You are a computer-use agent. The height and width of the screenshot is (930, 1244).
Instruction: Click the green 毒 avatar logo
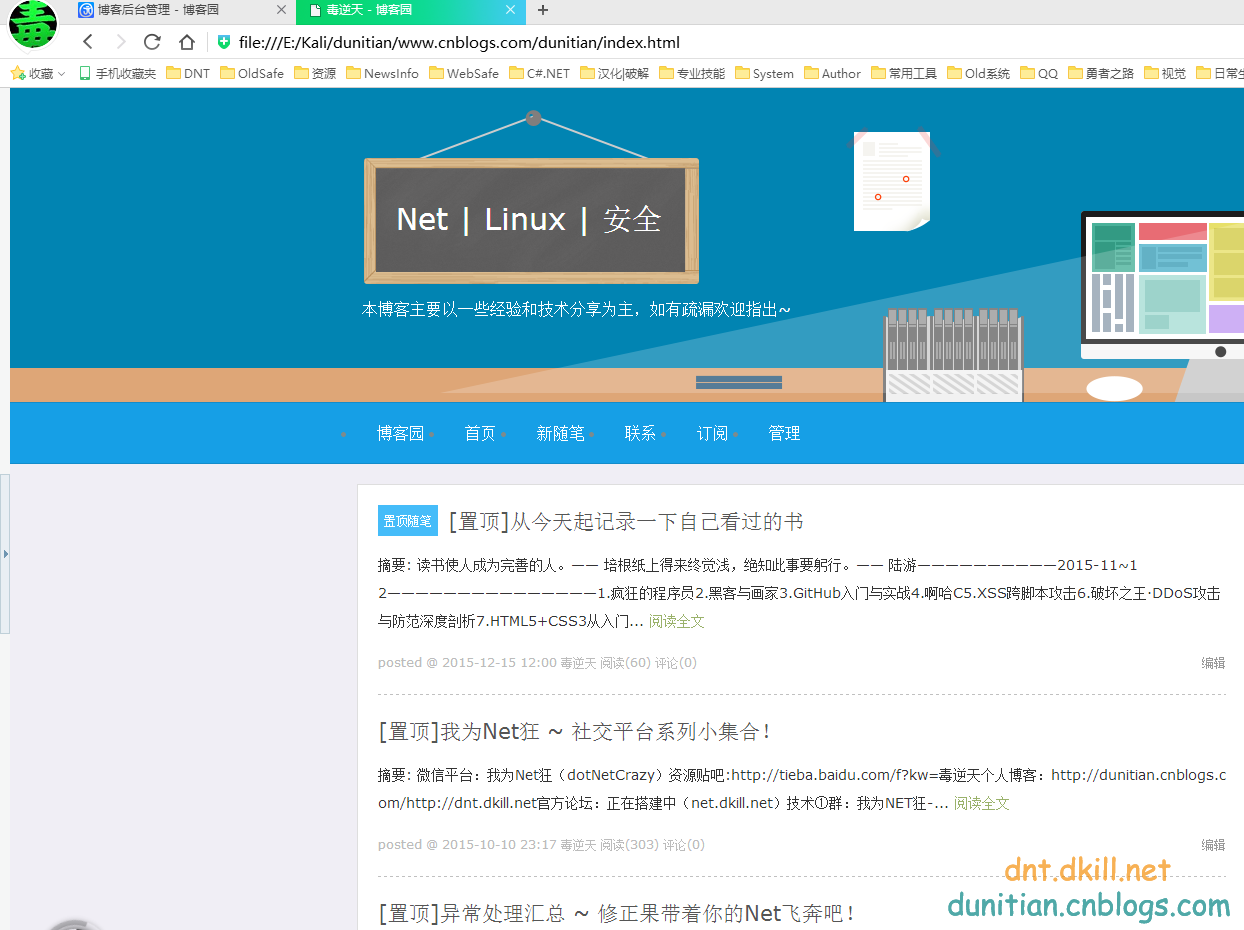[x=33, y=26]
